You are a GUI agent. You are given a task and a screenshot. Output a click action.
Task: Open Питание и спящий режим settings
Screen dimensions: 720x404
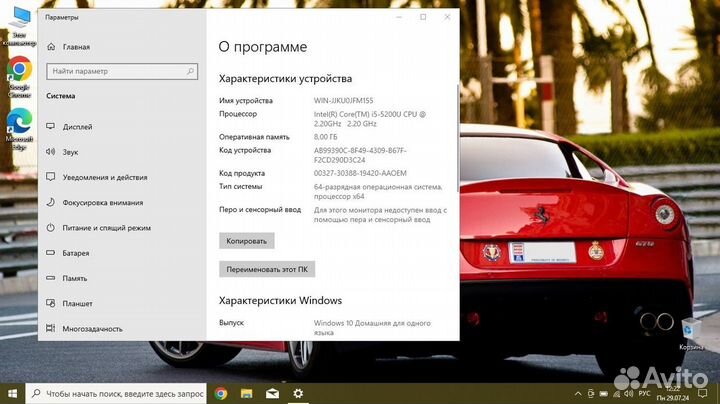pyautogui.click(x=98, y=228)
